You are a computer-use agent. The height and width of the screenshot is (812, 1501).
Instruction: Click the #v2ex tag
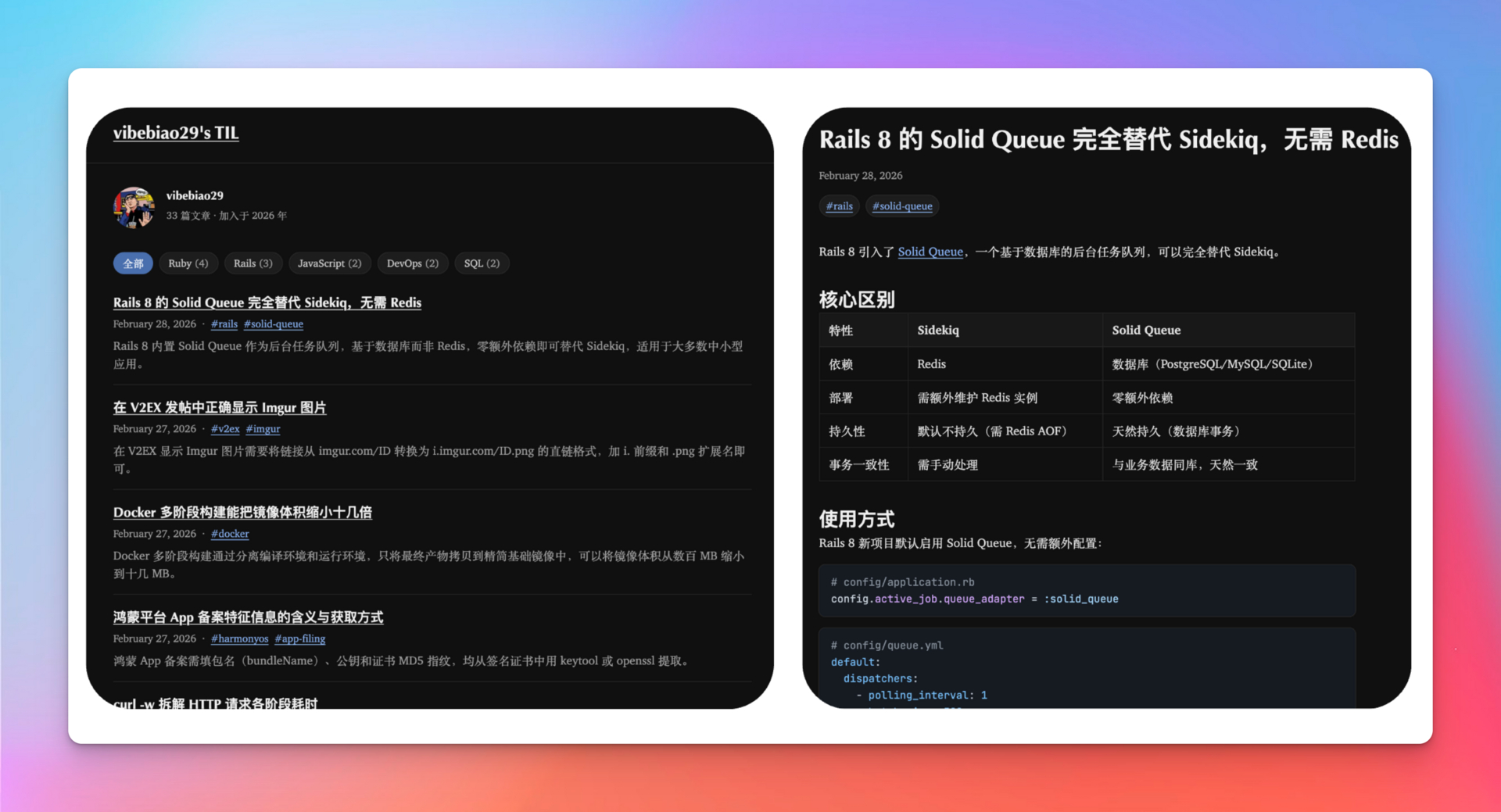coord(225,428)
